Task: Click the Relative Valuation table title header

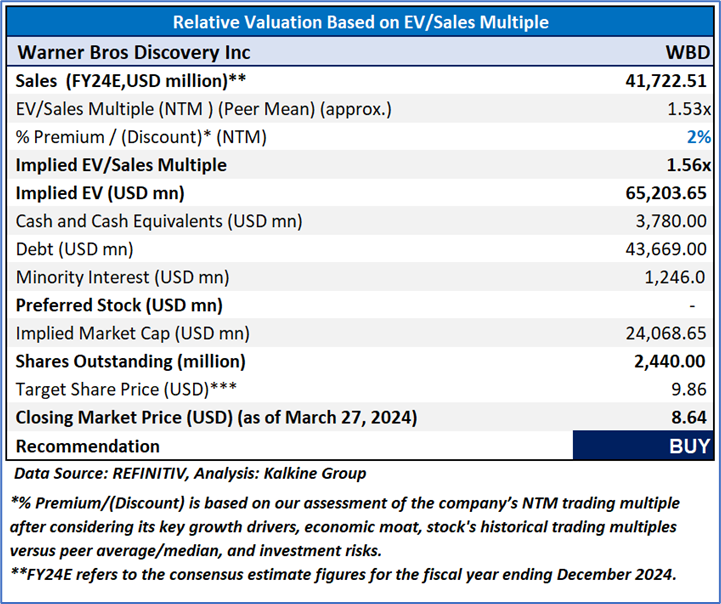Action: (x=360, y=22)
